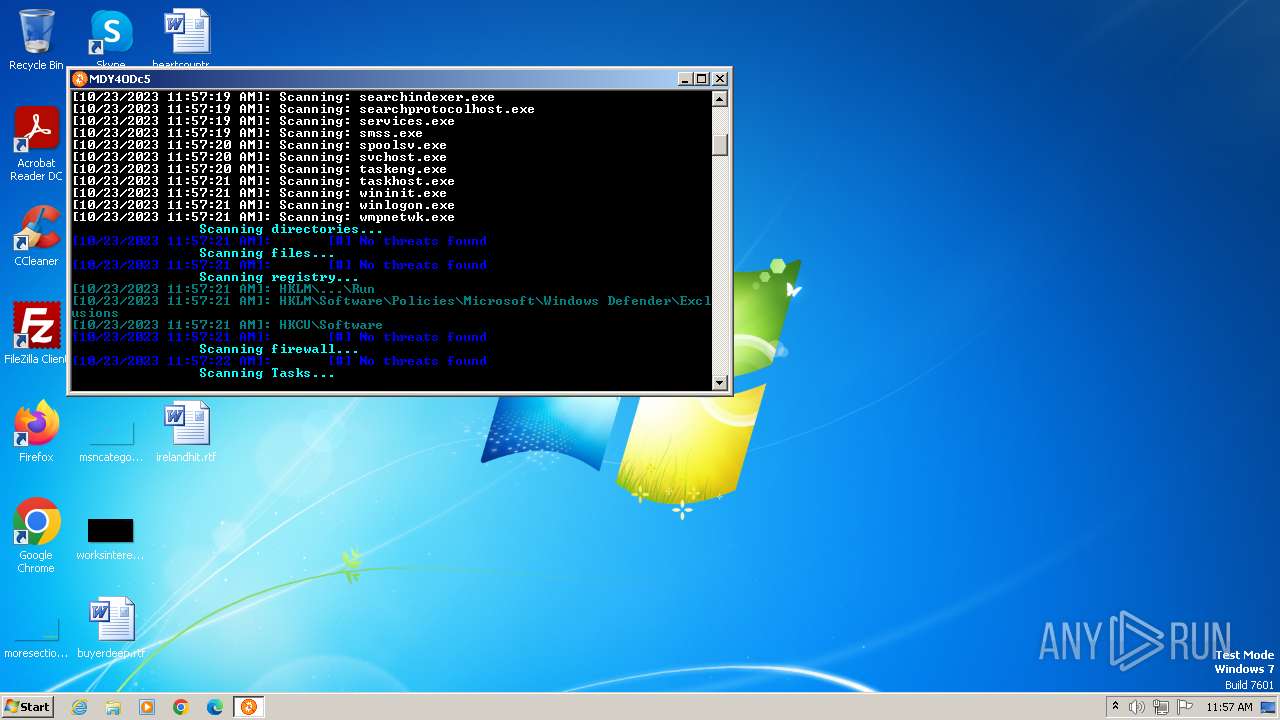Open the heartcountr Word document on desktop
The height and width of the screenshot is (720, 1280).
tap(186, 38)
